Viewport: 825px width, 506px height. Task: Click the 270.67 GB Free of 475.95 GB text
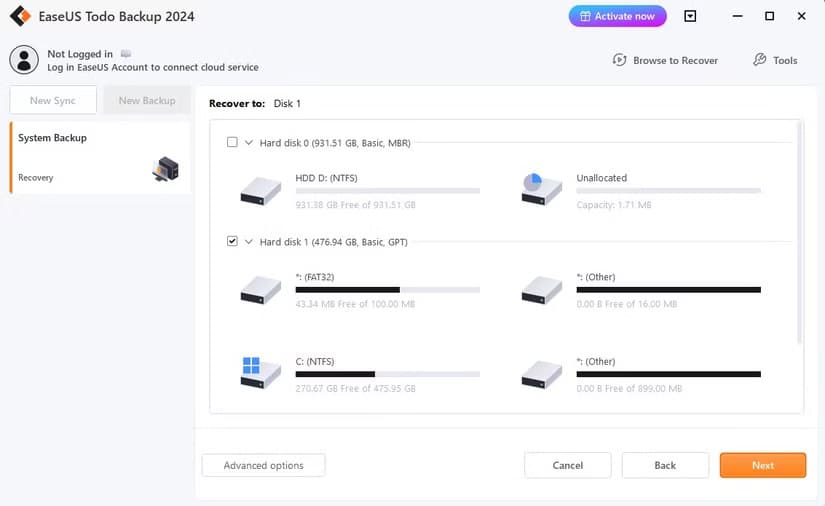click(356, 389)
